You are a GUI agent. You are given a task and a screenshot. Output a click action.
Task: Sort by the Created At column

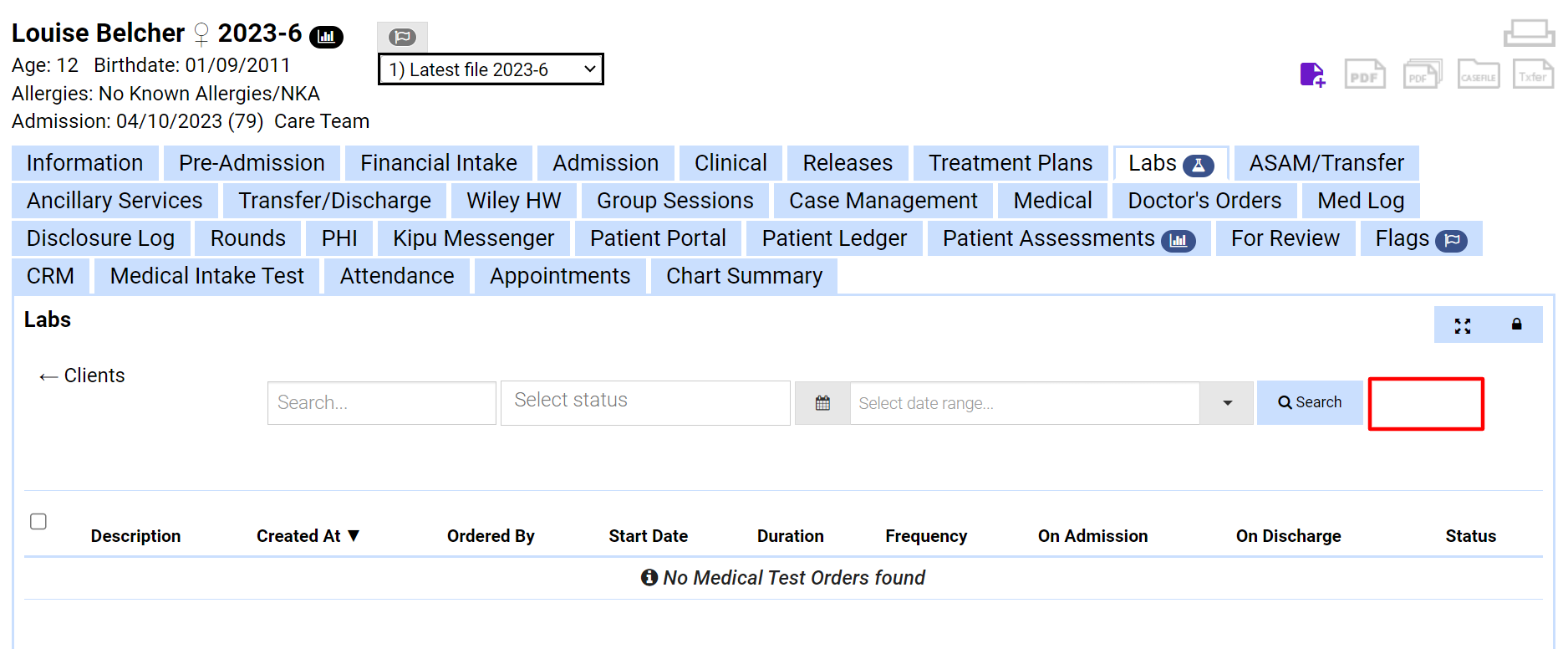pos(307,536)
